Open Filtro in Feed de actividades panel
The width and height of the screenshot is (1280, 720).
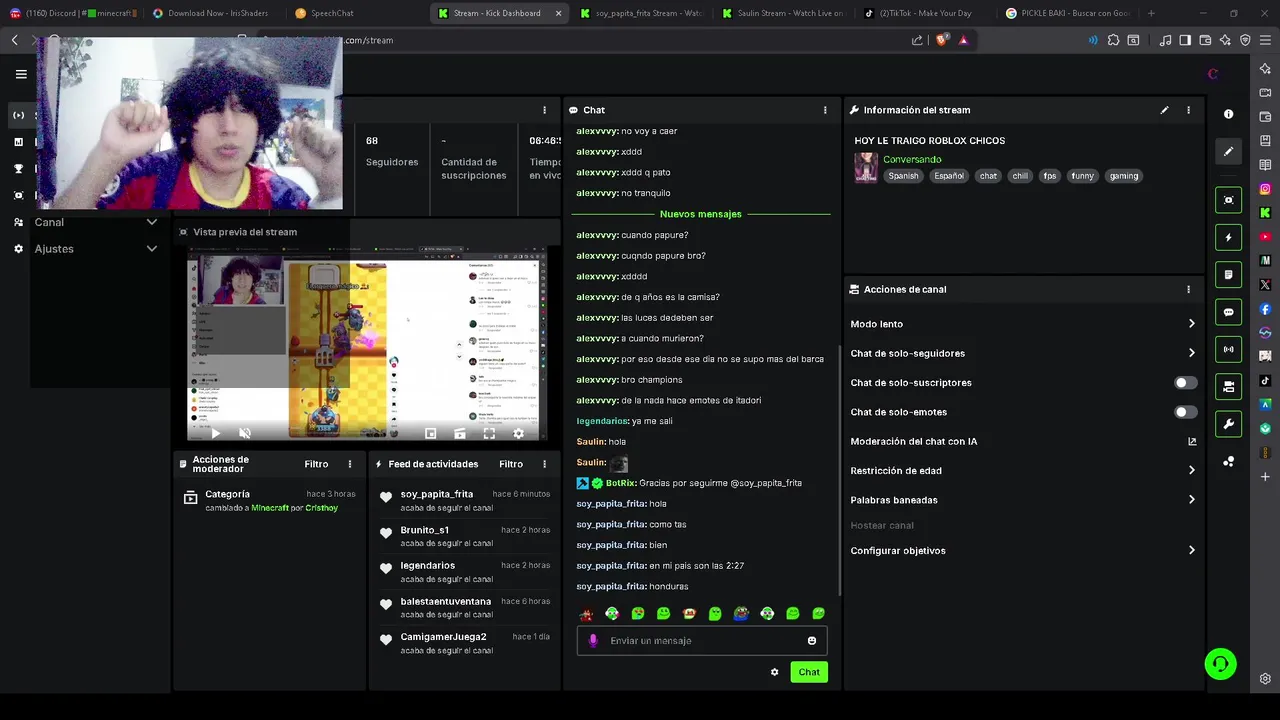tap(511, 464)
